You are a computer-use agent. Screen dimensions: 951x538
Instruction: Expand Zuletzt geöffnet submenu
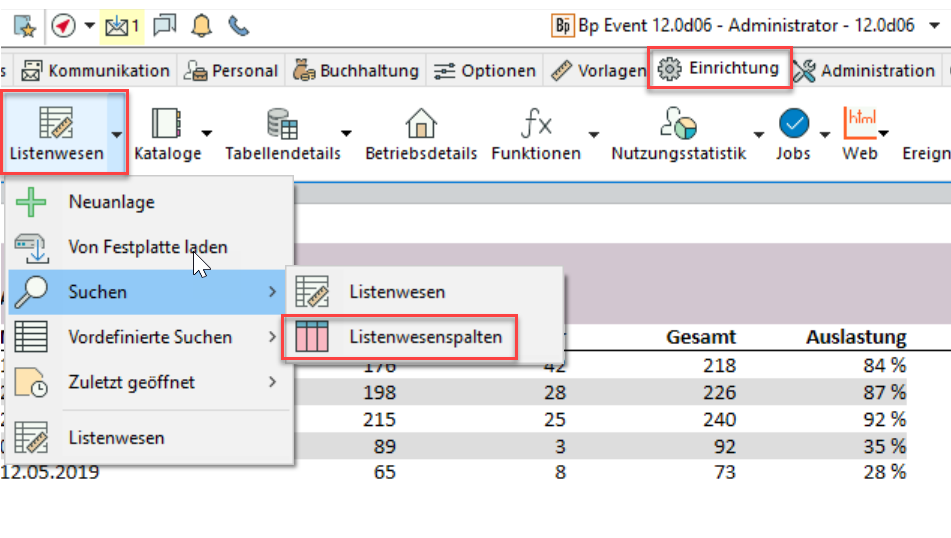click(150, 382)
